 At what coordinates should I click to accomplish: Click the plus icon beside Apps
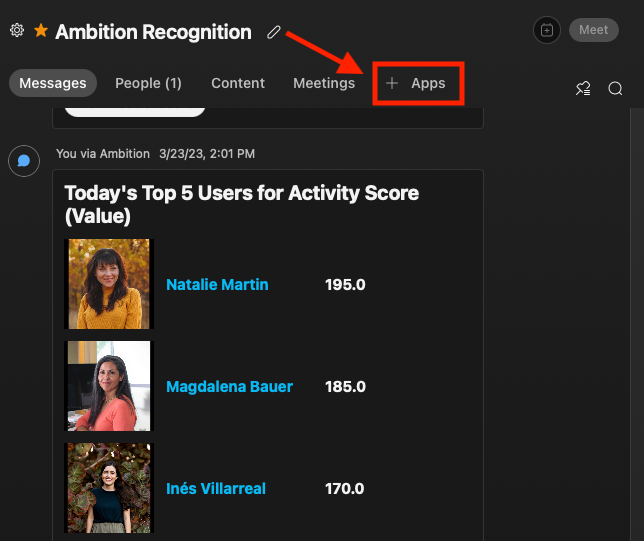392,83
